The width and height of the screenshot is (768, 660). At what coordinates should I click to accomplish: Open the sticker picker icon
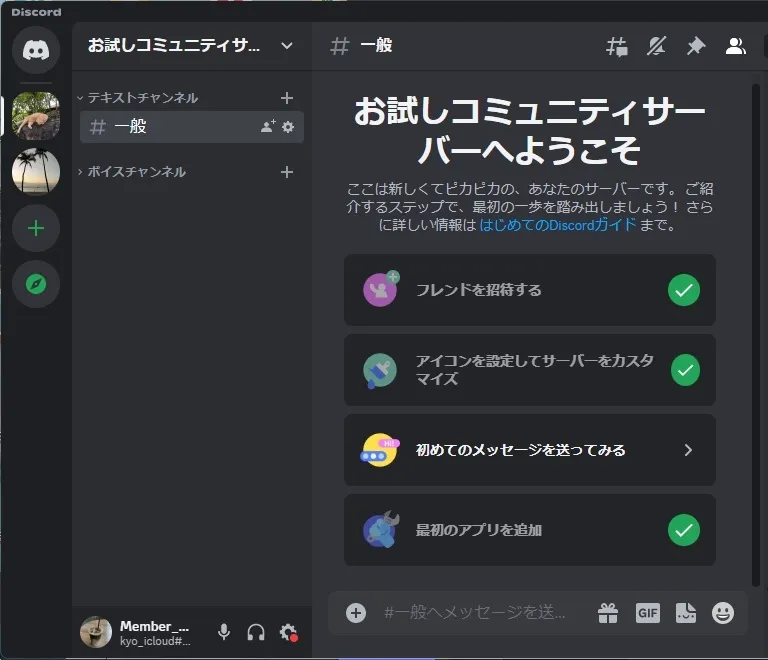686,613
